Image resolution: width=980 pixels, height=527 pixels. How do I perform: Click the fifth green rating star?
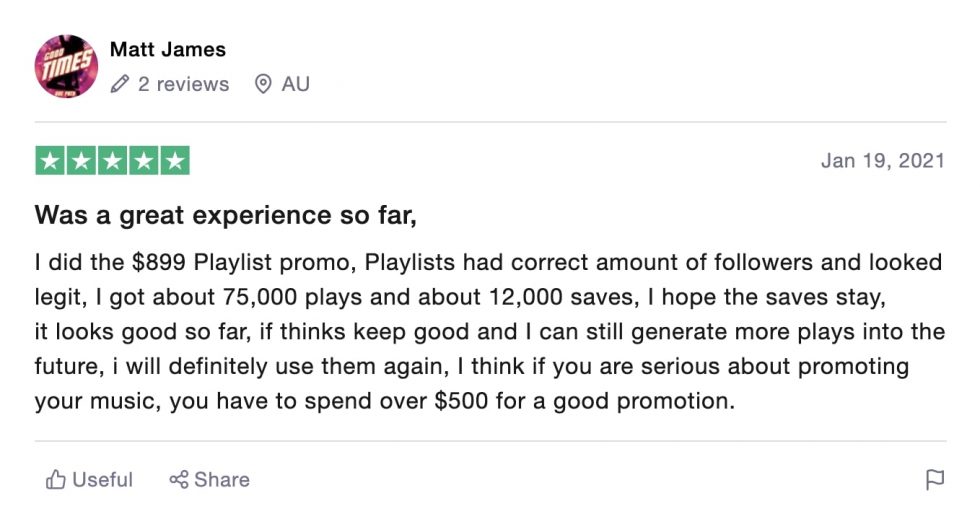click(175, 161)
